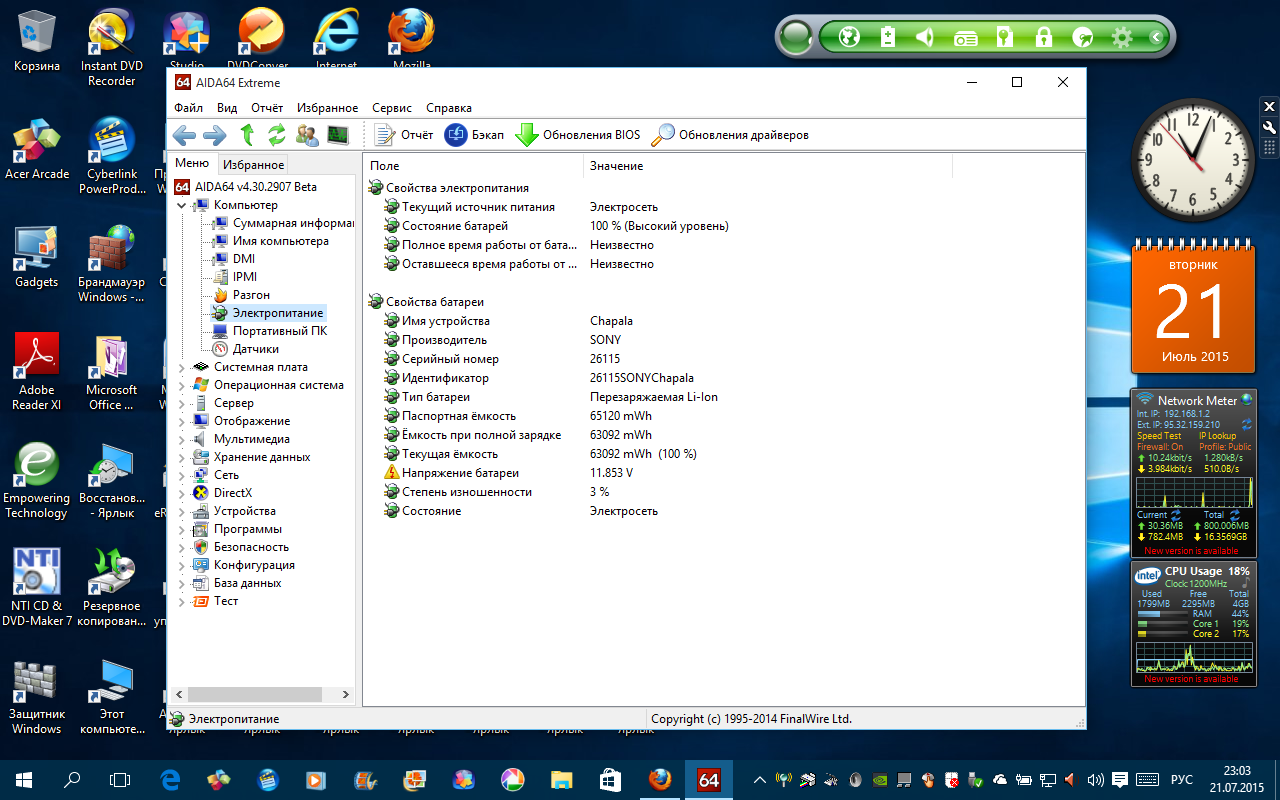The image size is (1280, 800).
Task: Open the Отчёт menu in menu bar
Action: [267, 108]
